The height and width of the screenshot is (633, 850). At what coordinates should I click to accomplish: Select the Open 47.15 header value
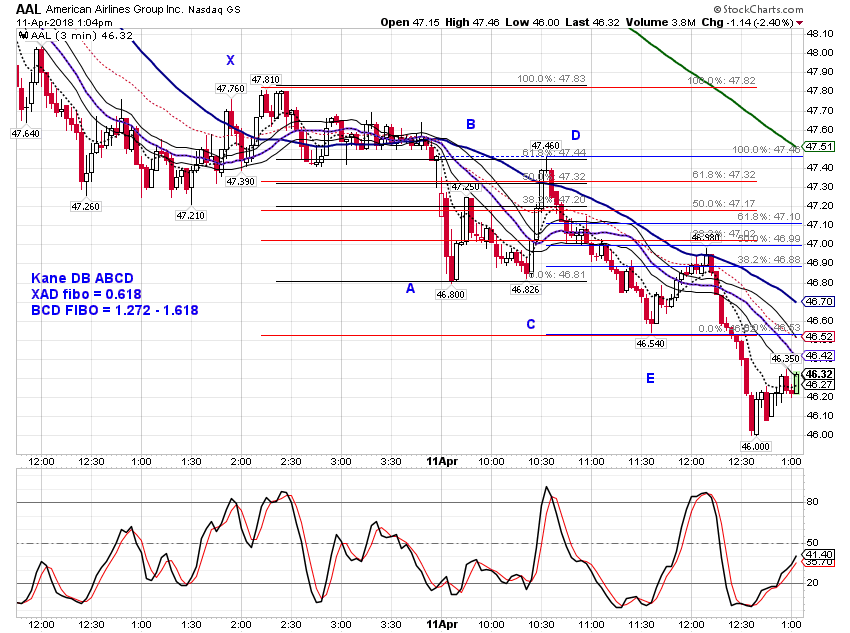410,22
